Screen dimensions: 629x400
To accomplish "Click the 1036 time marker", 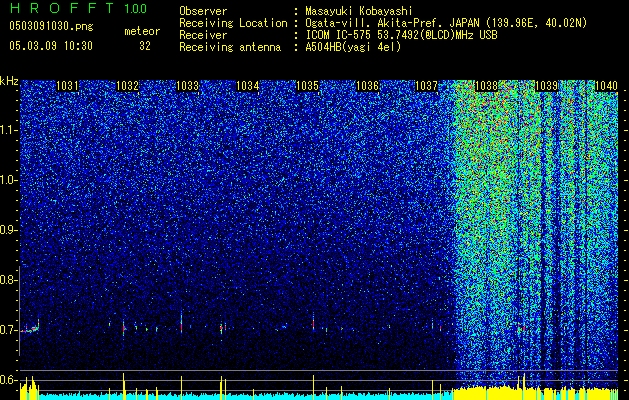I will tap(367, 86).
